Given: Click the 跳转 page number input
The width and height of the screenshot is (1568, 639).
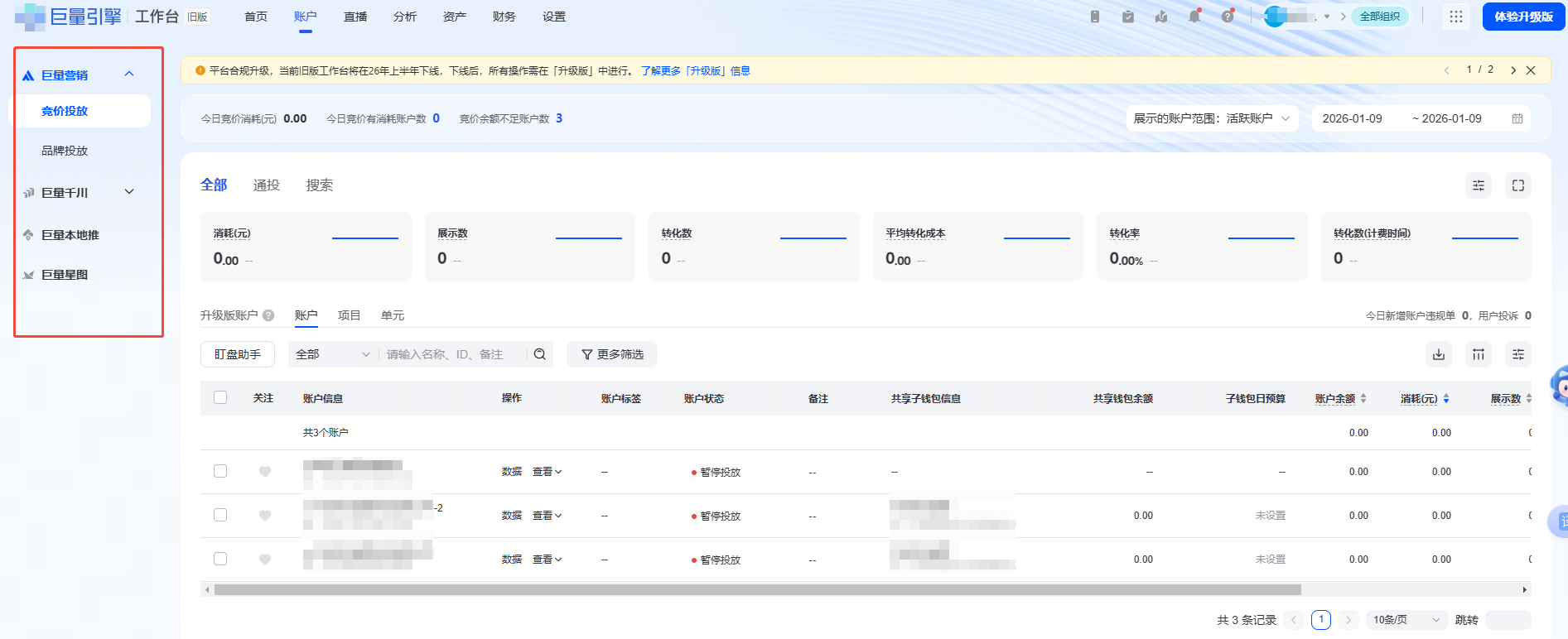Looking at the screenshot, I should 1508,620.
